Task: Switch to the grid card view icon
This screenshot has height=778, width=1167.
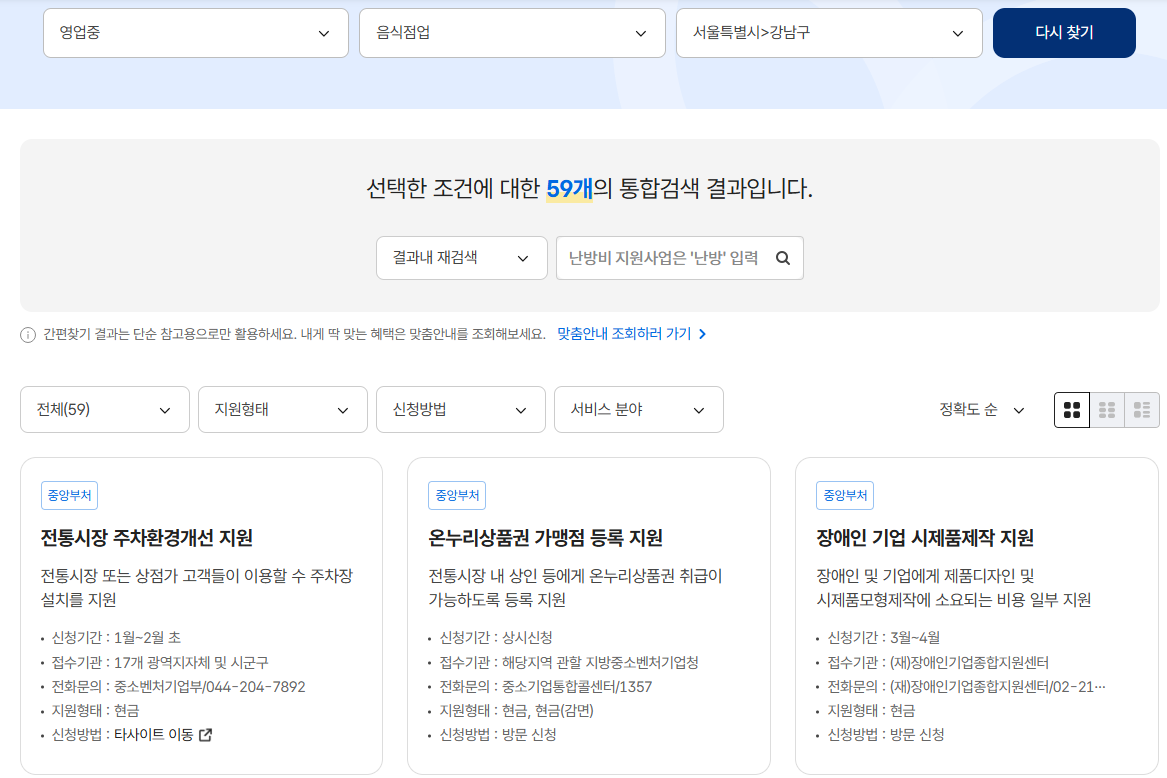Action: [1071, 409]
